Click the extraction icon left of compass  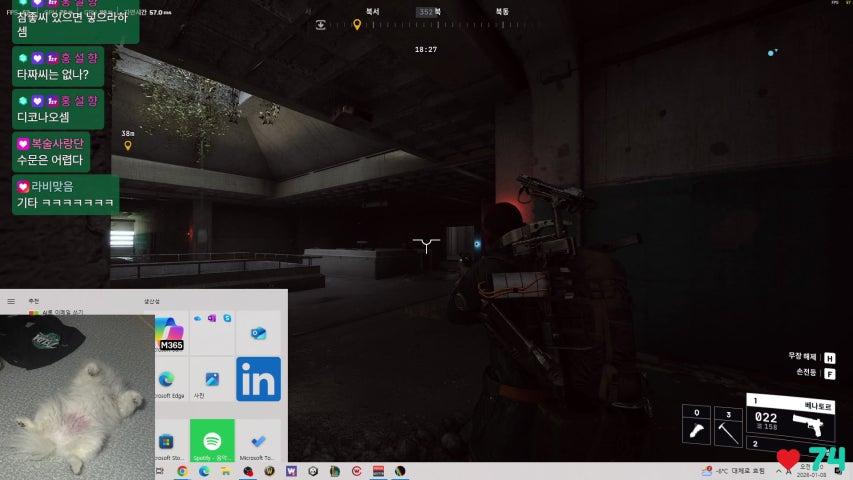click(321, 24)
